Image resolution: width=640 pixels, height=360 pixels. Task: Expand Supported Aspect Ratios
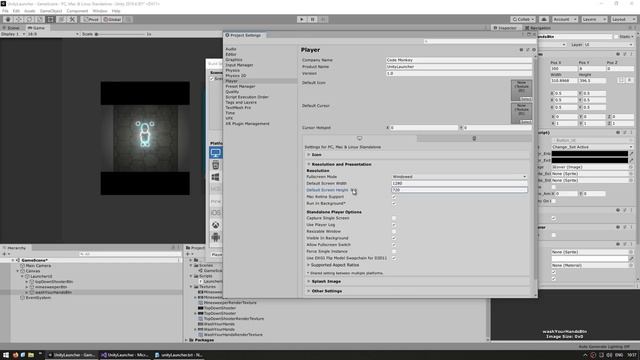tap(333, 265)
